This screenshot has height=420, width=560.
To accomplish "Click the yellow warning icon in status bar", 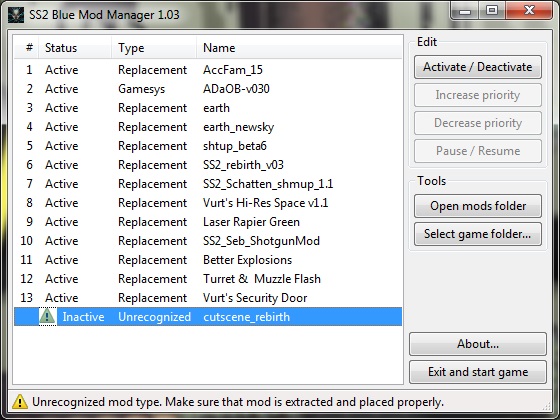I will [20, 402].
